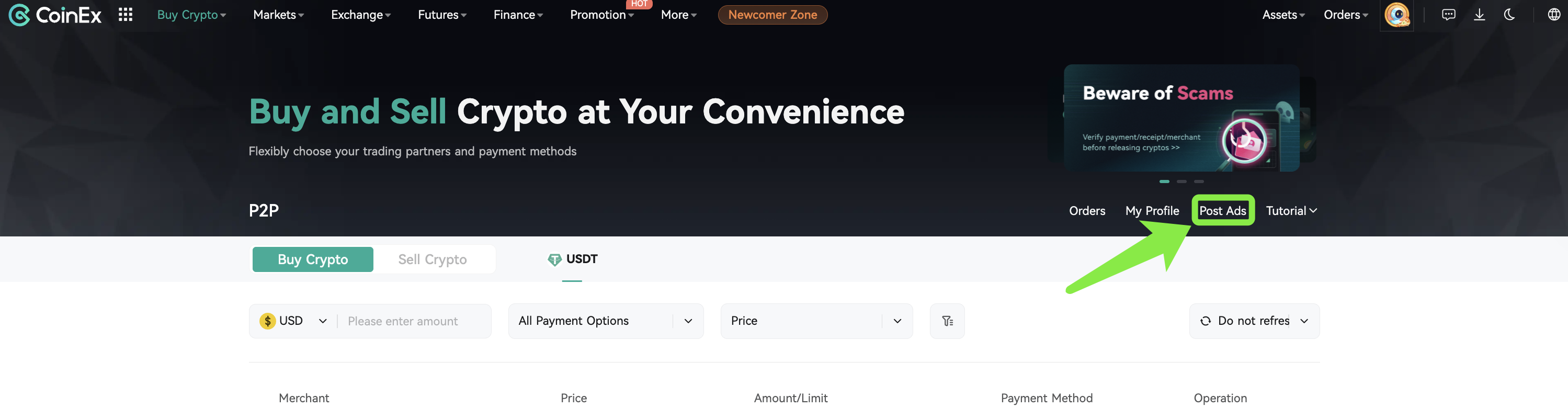Screen dimensions: 1568x408
Task: Open the user avatar profile icon
Action: click(x=1396, y=15)
